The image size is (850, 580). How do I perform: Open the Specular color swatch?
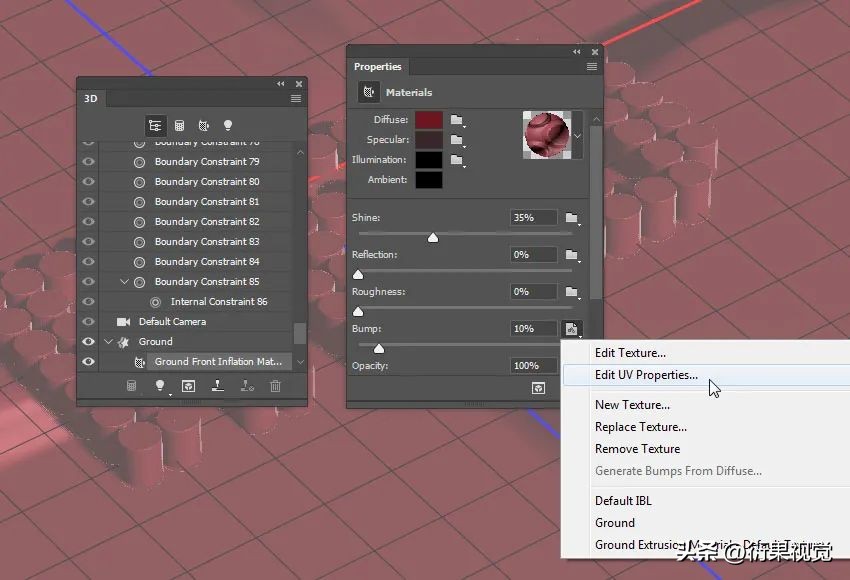pyautogui.click(x=429, y=140)
